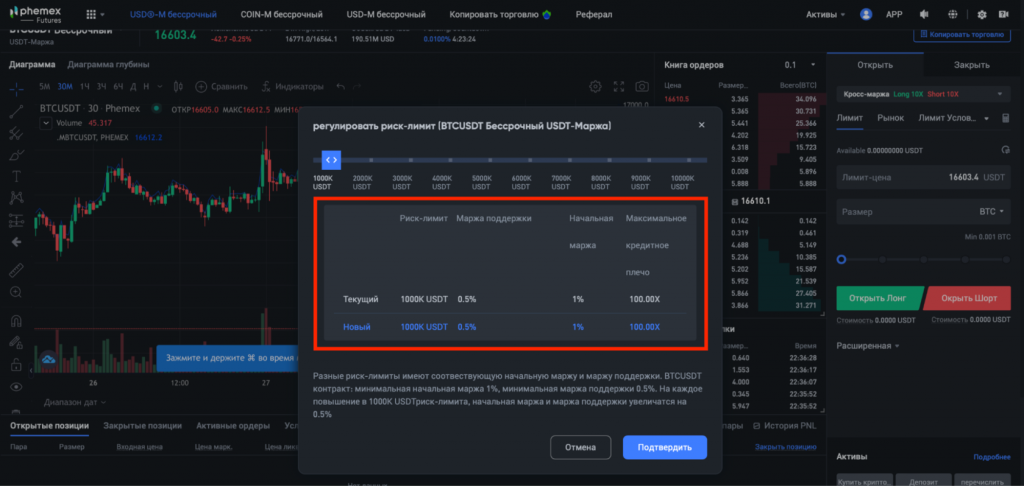Select the Text drawing tool
The image size is (1024, 486).
tap(16, 175)
